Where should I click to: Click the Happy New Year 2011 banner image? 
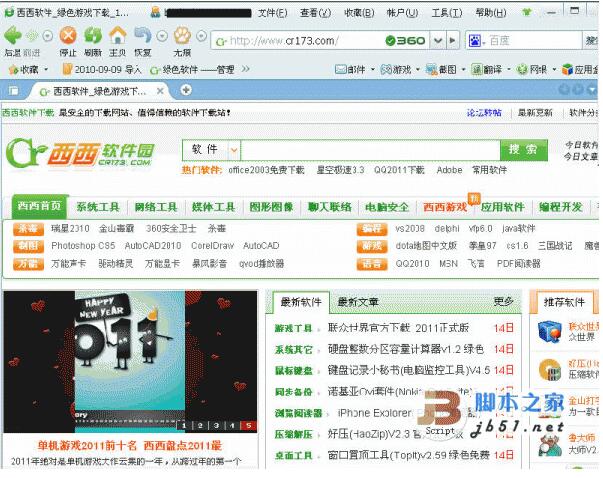tap(130, 361)
